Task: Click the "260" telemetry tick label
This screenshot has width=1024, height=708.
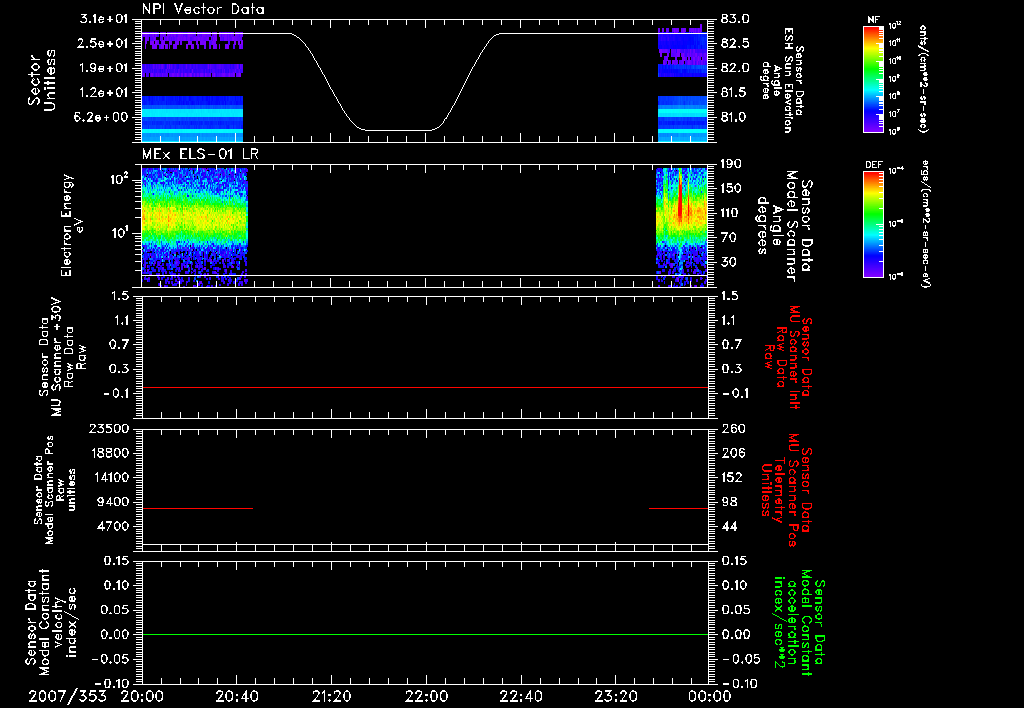Action: click(x=732, y=428)
